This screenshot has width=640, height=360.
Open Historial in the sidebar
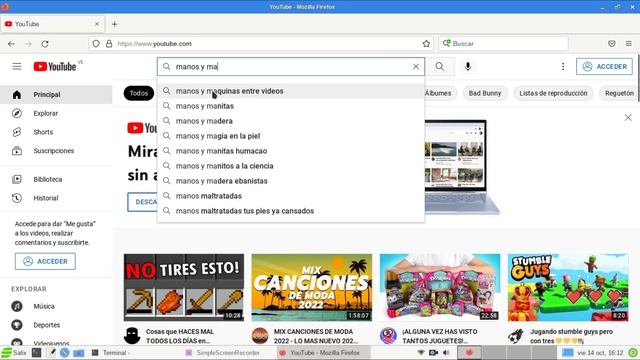coord(56,198)
